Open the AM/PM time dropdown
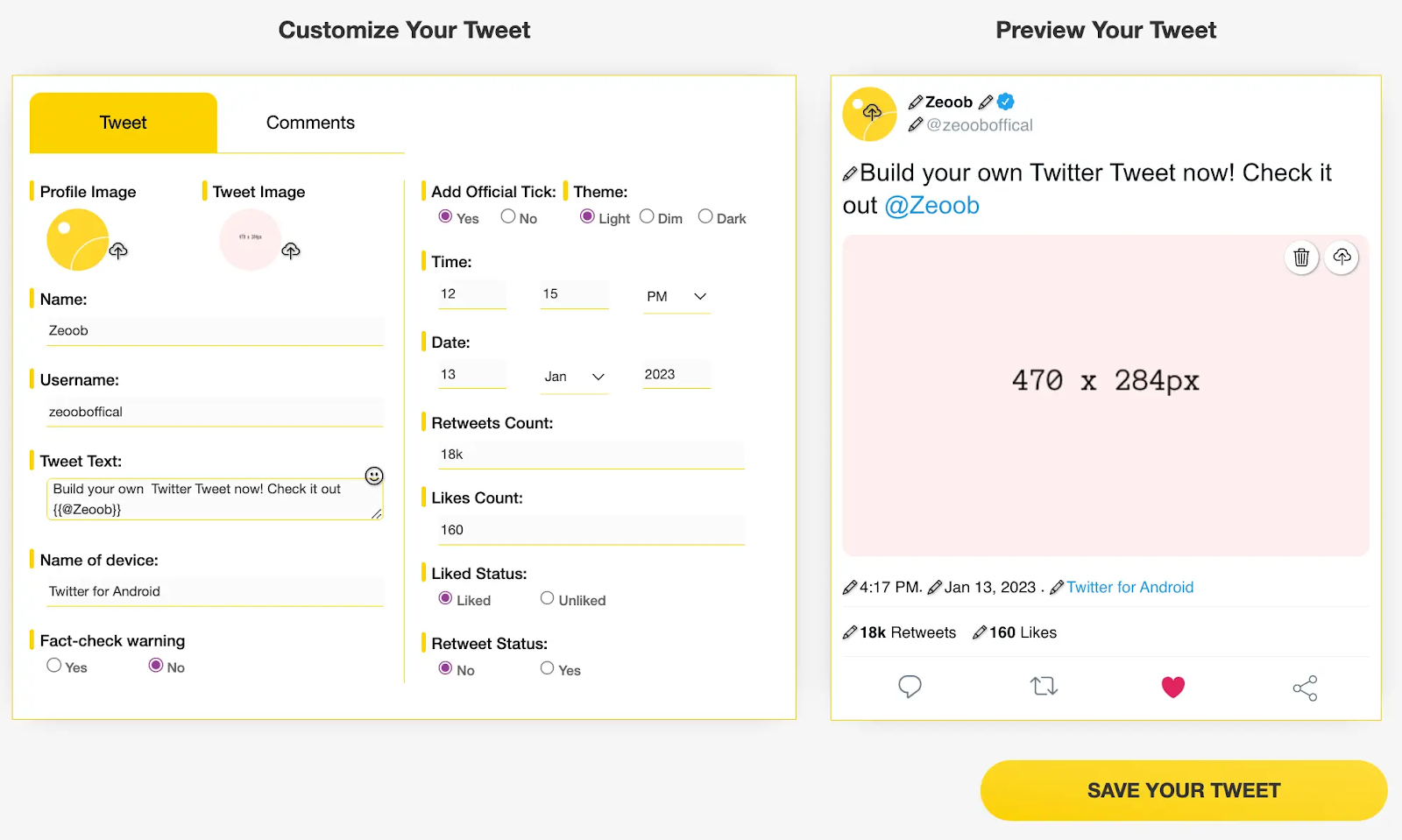Image resolution: width=1402 pixels, height=840 pixels. coord(676,297)
